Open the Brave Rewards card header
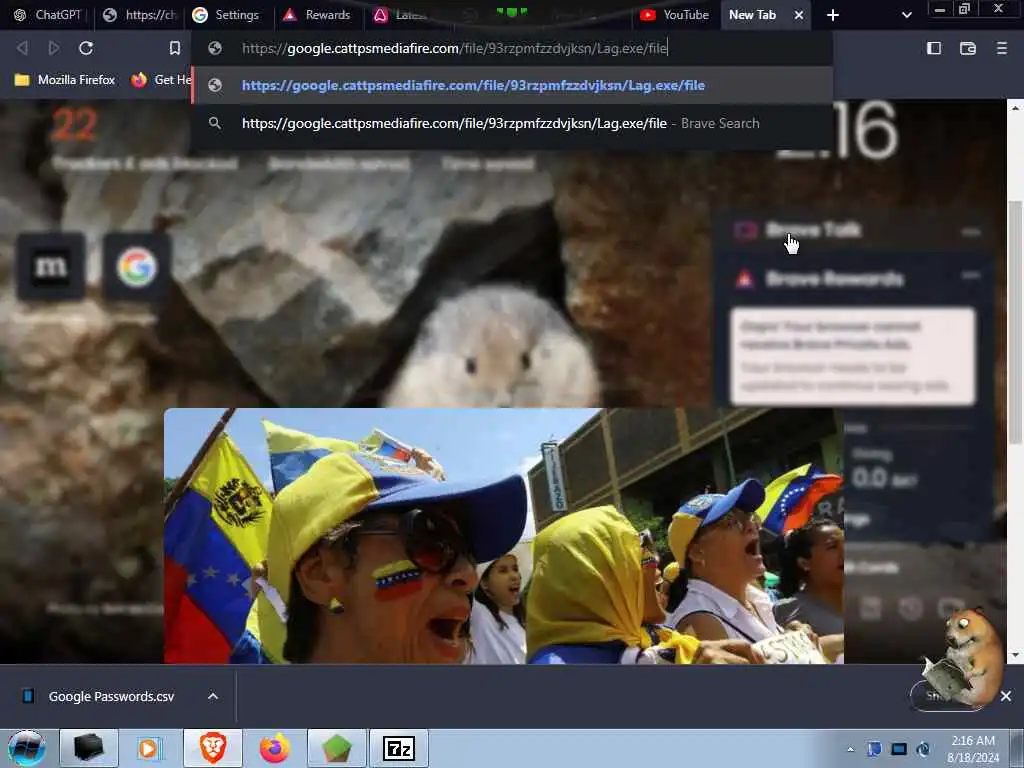The height and width of the screenshot is (768, 1024). 834,280
